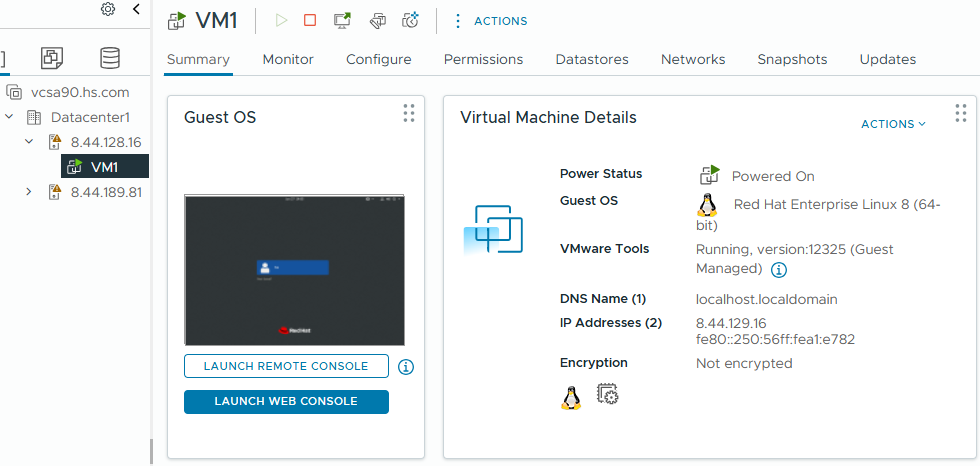
Task: Click the Virtual Machine Details card drag handle
Action: pyautogui.click(x=961, y=113)
